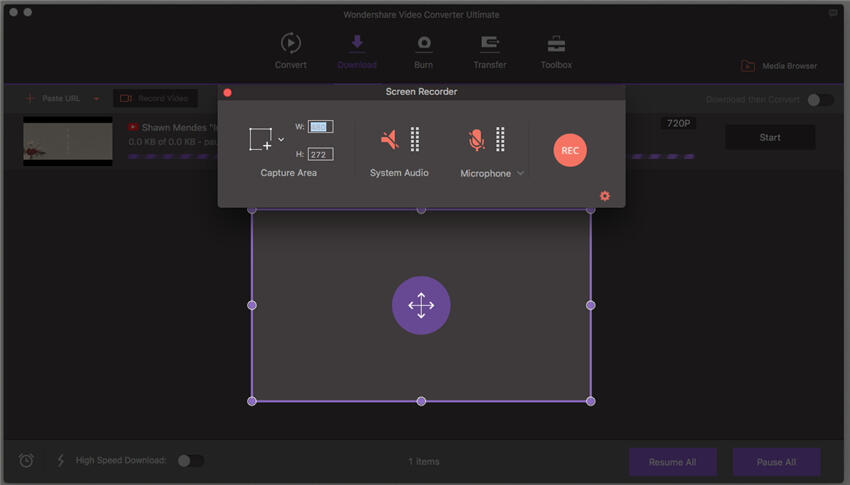Viewport: 850px width, 485px height.
Task: Adjust the System Audio level meter
Action: click(415, 139)
